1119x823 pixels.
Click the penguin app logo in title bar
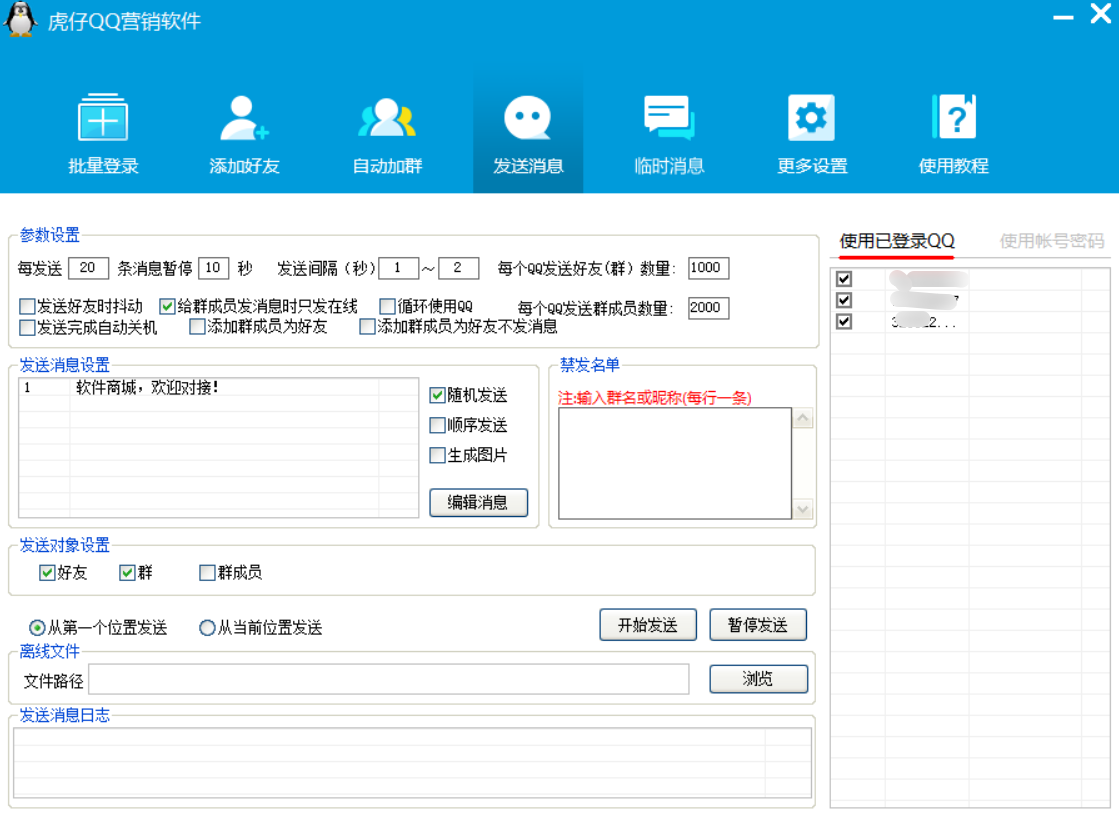point(21,20)
